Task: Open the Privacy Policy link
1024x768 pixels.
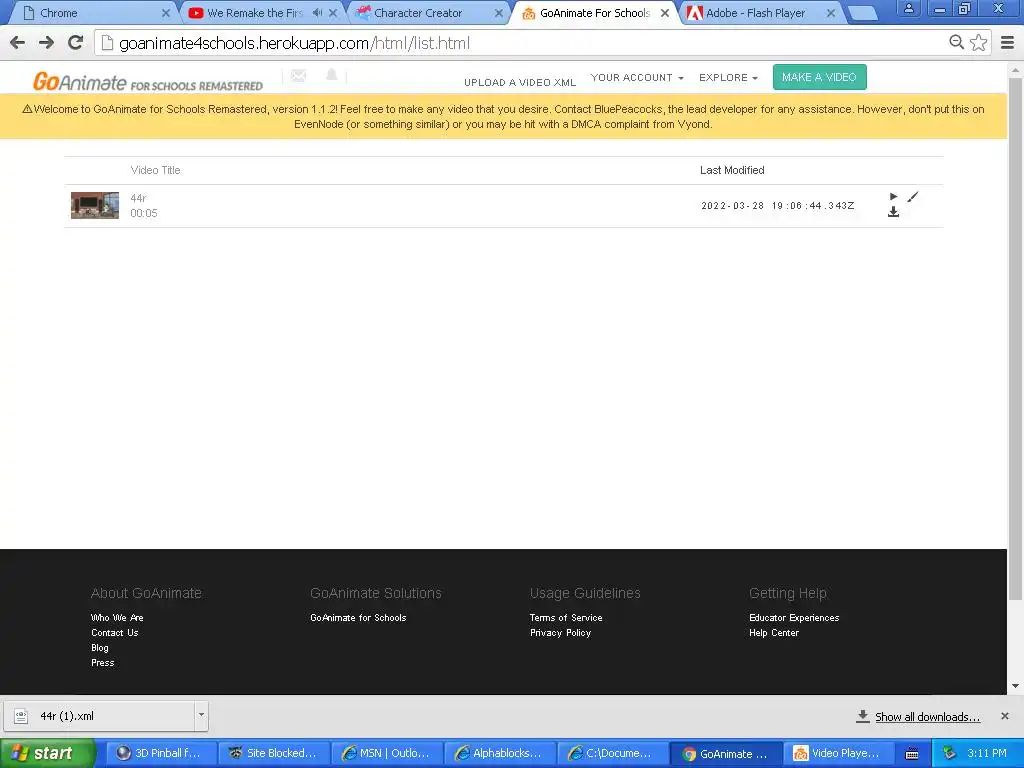Action: click(560, 633)
